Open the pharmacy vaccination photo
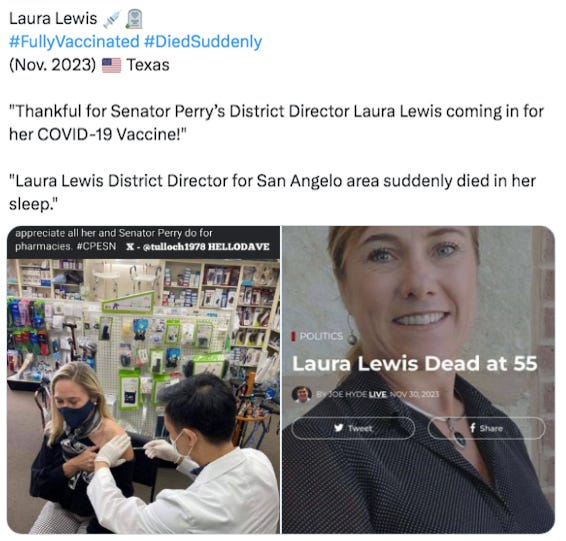566x541 pixels. (x=143, y=380)
